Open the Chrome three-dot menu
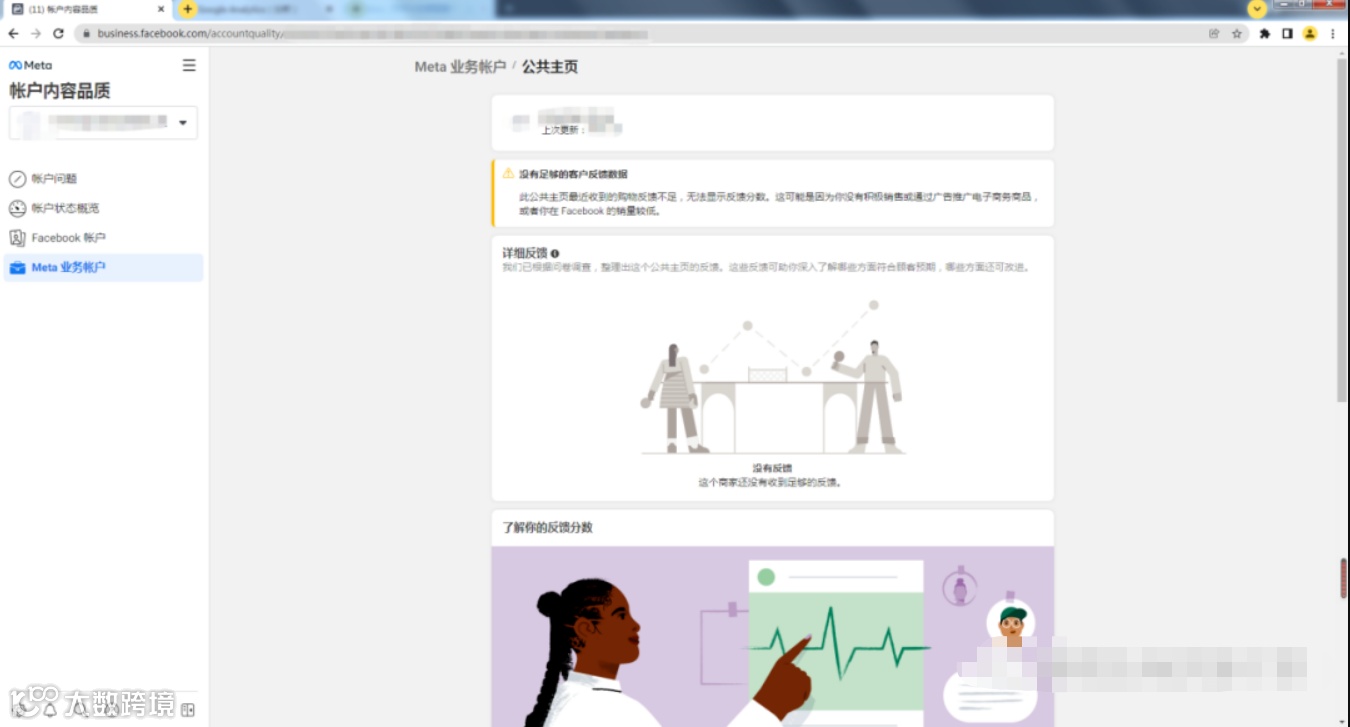The width and height of the screenshot is (1350, 727). [1333, 33]
